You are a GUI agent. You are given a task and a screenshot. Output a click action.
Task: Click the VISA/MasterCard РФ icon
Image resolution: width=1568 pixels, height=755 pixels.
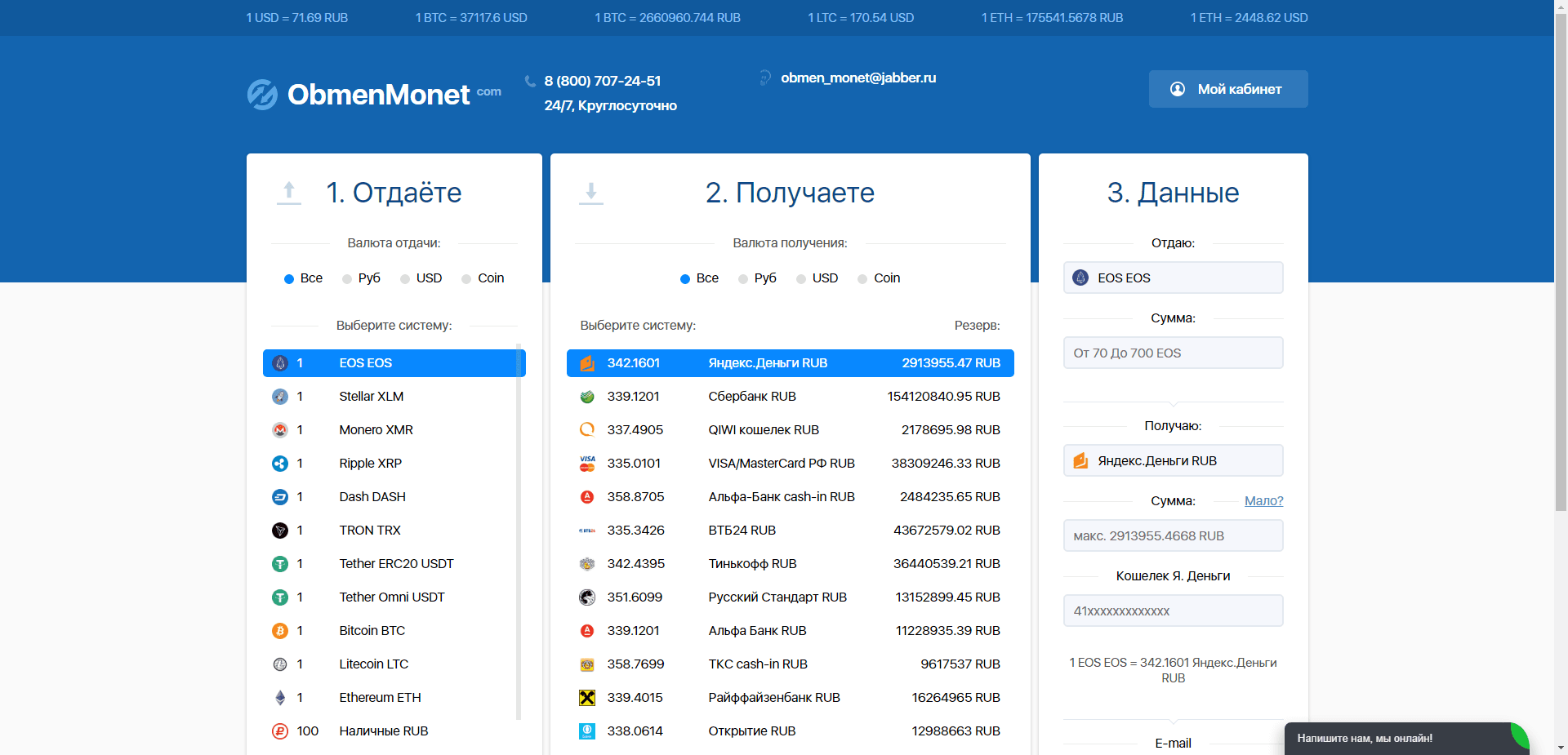(x=586, y=463)
